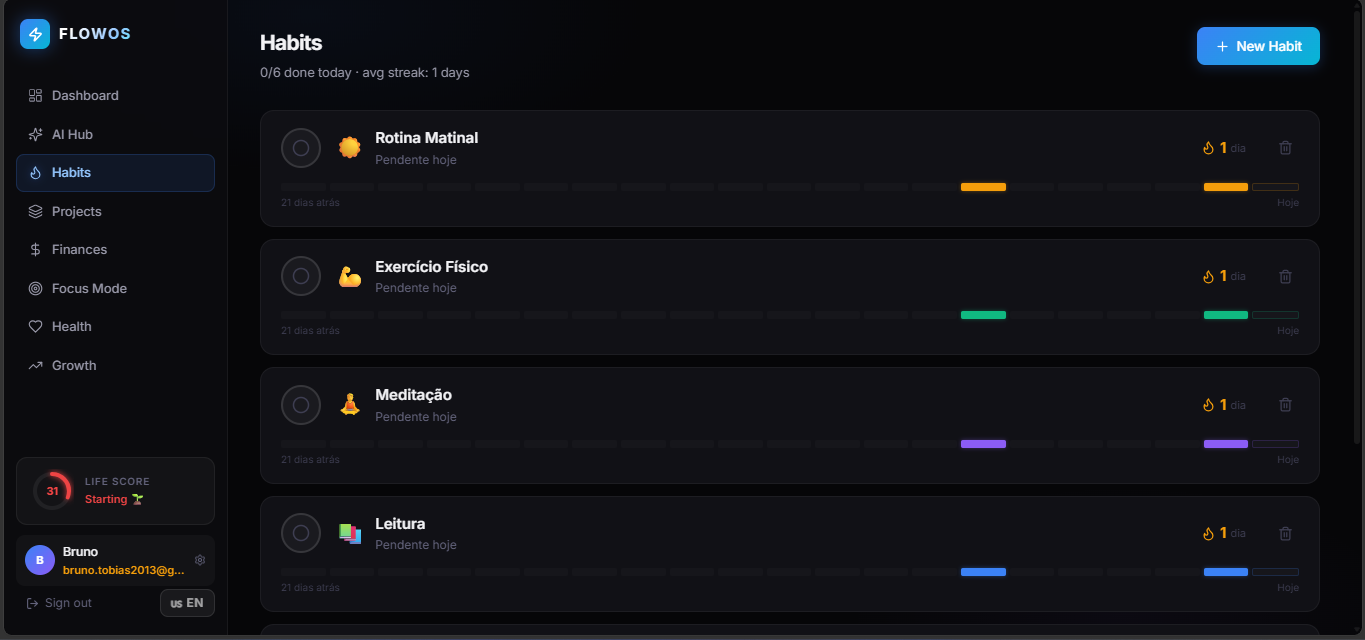Click the Exercício Físico streak flame icon
1365x640 pixels.
[1208, 276]
